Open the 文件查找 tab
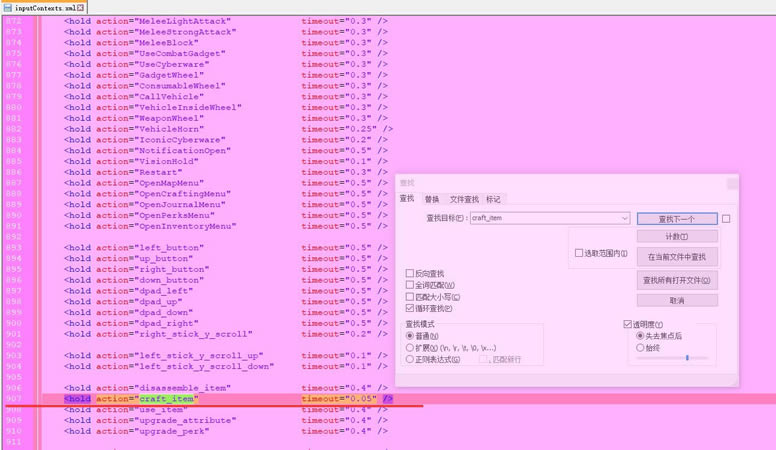The image size is (776, 450). (464, 199)
